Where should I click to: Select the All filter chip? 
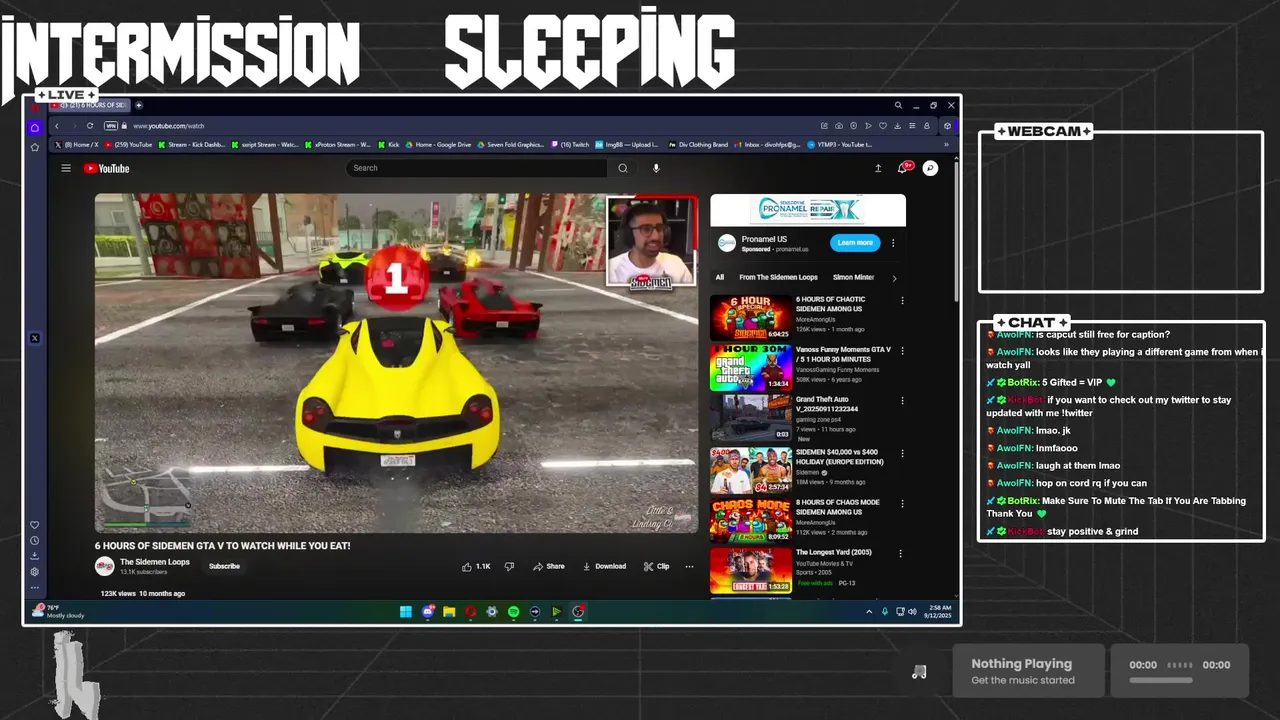pyautogui.click(x=719, y=277)
